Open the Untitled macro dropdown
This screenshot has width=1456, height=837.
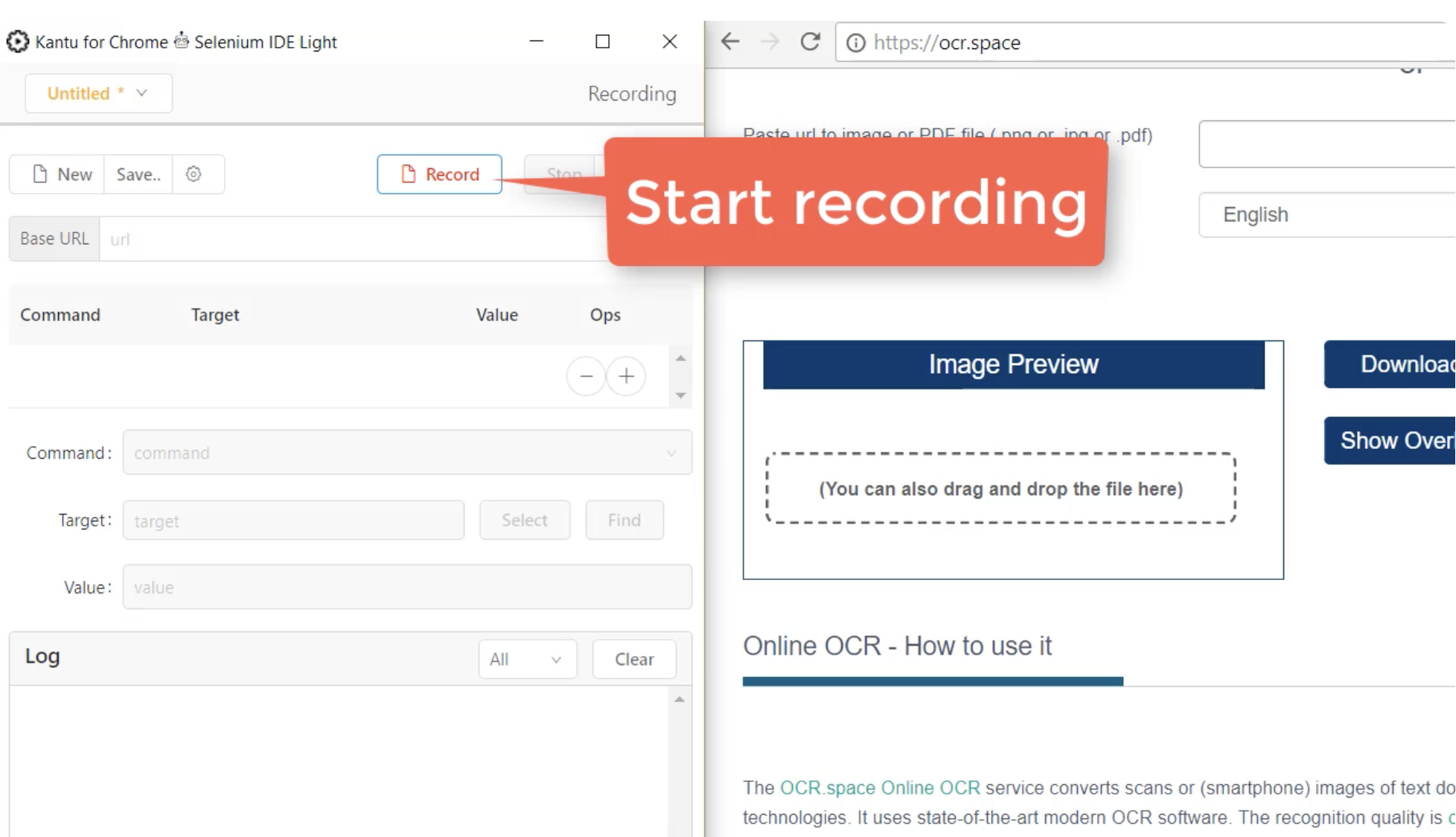coord(98,93)
